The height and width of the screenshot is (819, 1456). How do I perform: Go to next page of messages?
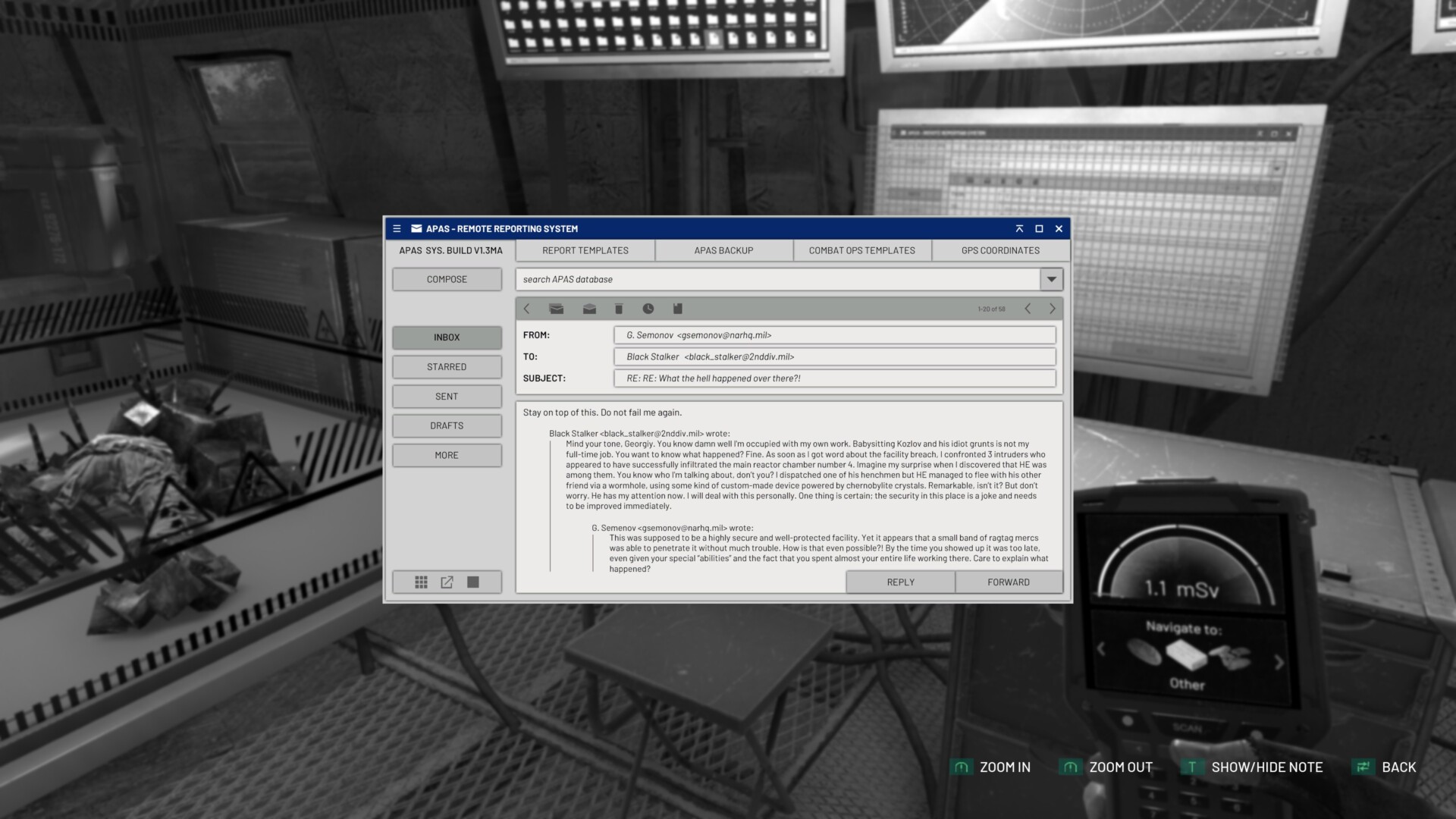coord(1053,309)
